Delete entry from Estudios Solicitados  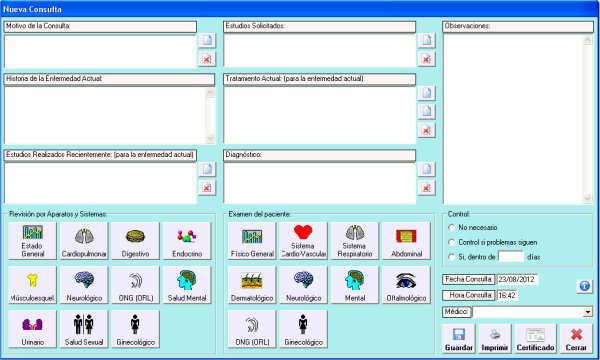pos(426,59)
